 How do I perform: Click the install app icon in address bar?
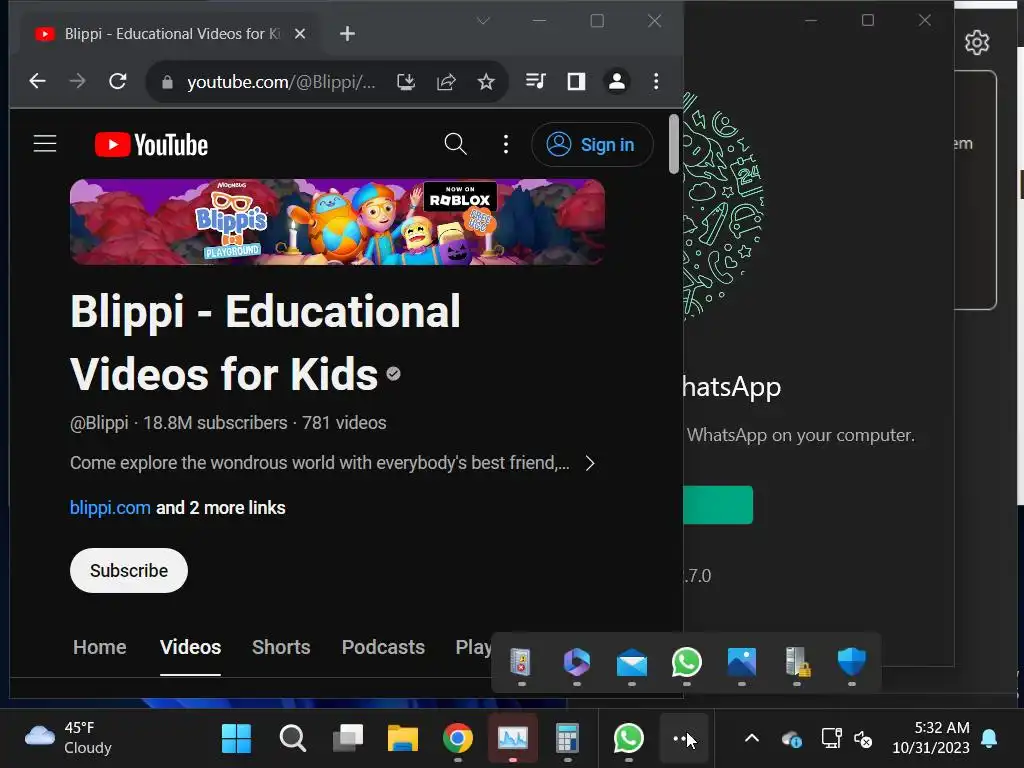click(406, 82)
